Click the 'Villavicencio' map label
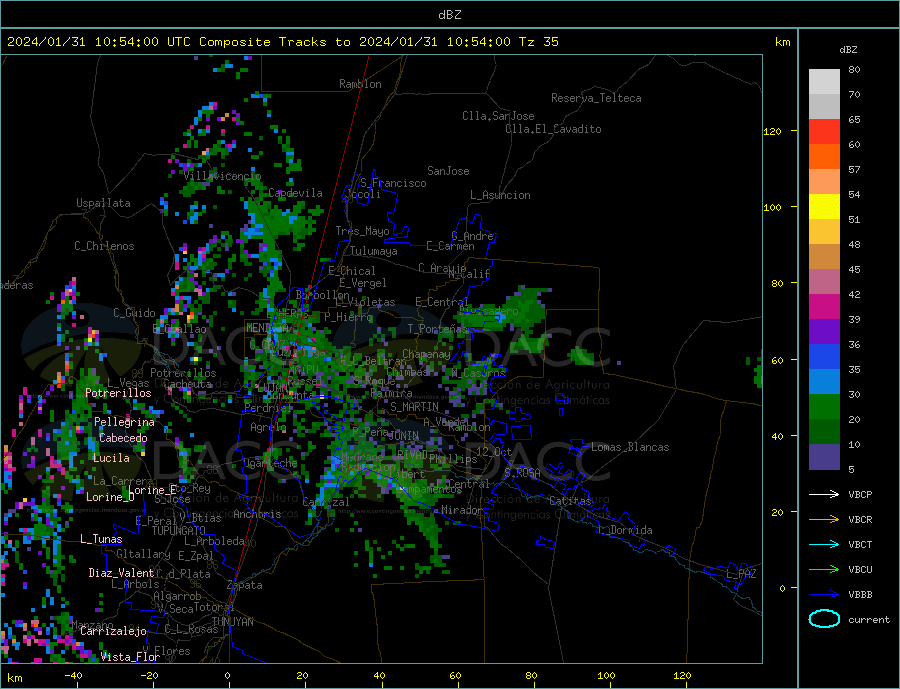900x689 pixels. pos(222,176)
